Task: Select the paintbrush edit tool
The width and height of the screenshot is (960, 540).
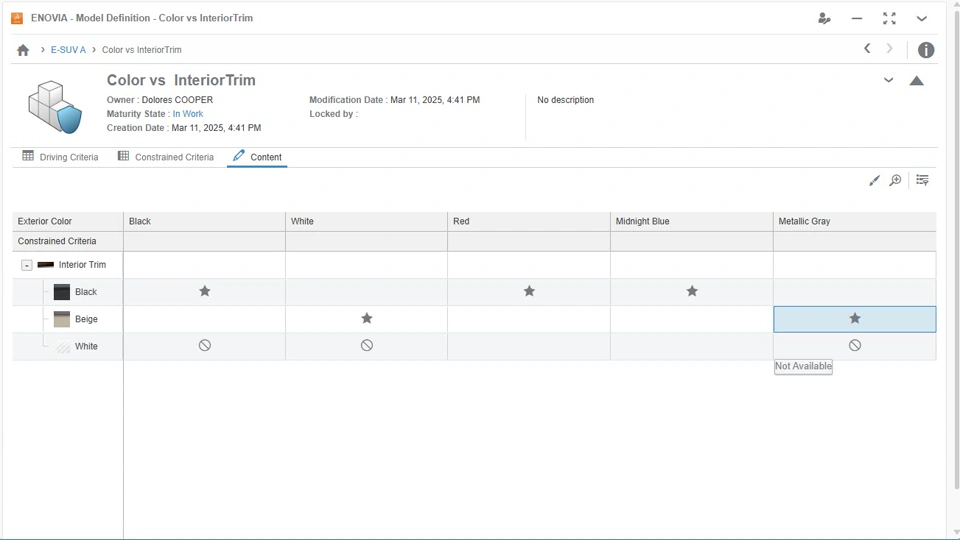Action: [x=874, y=180]
